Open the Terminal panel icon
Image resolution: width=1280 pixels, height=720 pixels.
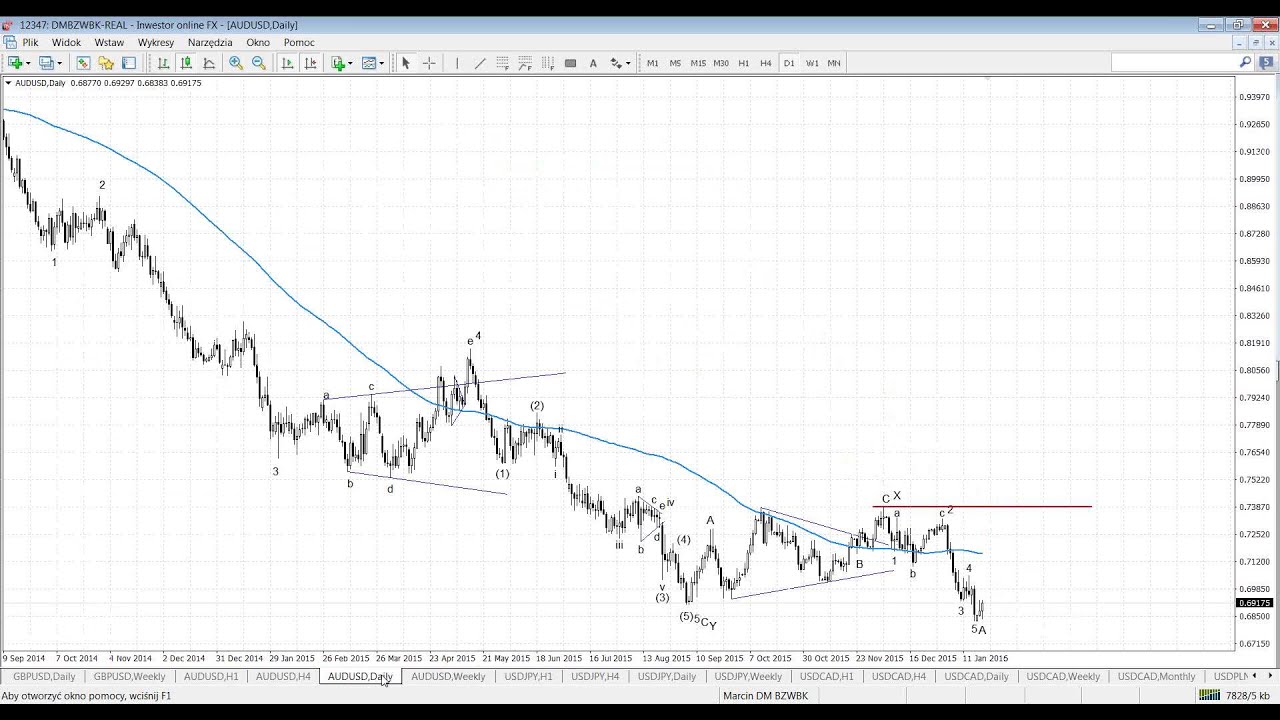(129, 63)
